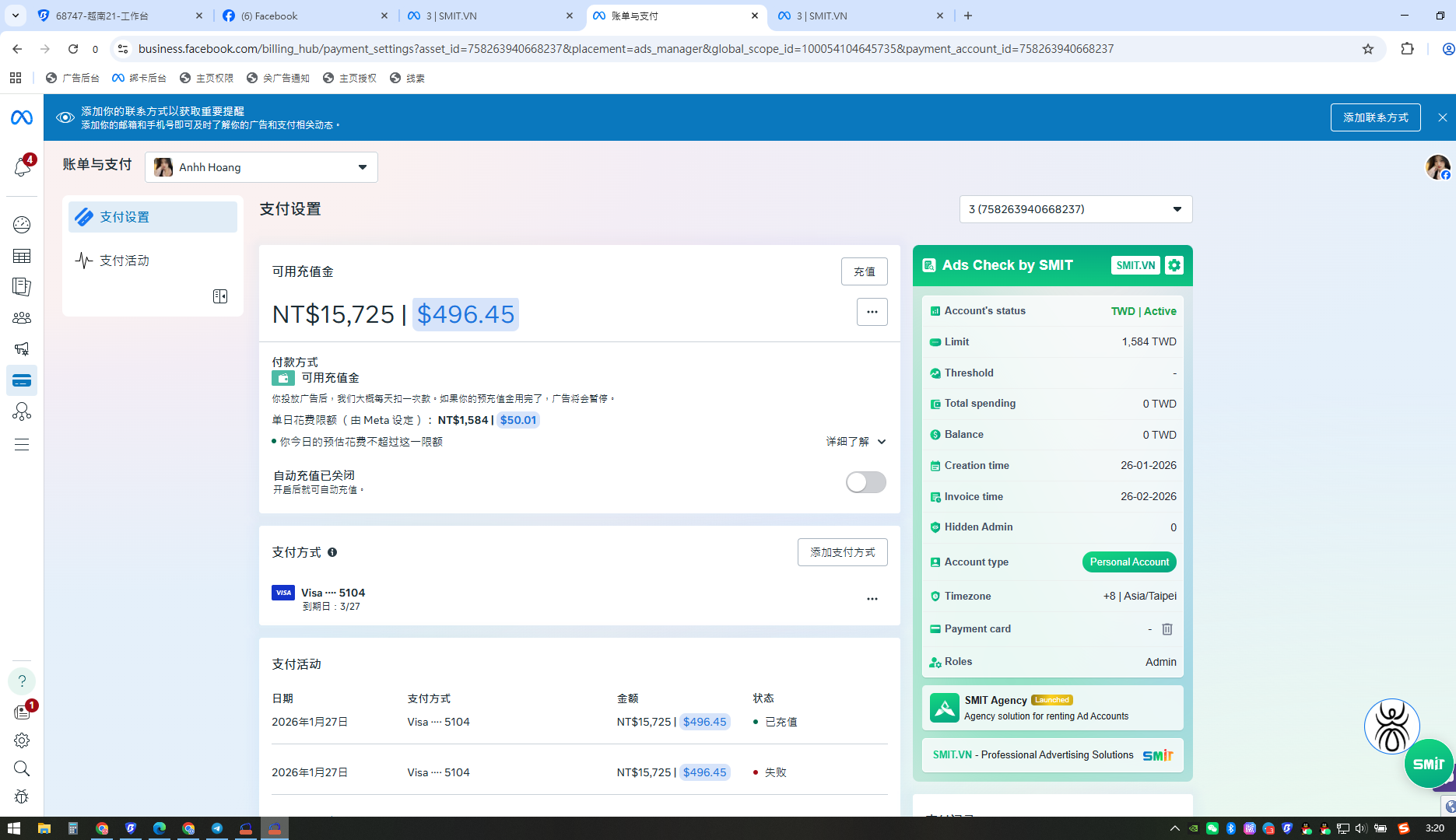This screenshot has height=840, width=1456.
Task: Click the megaphone ads icon in sidebar
Action: pos(22,349)
